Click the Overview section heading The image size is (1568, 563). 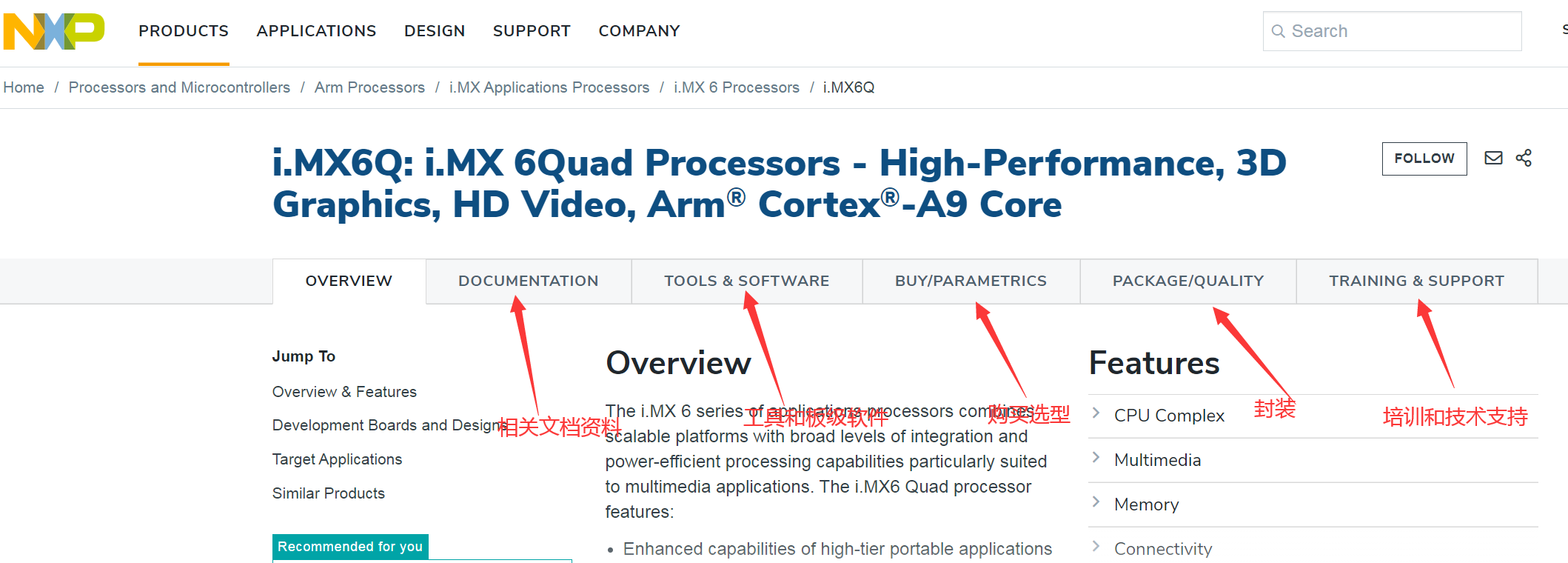click(678, 364)
